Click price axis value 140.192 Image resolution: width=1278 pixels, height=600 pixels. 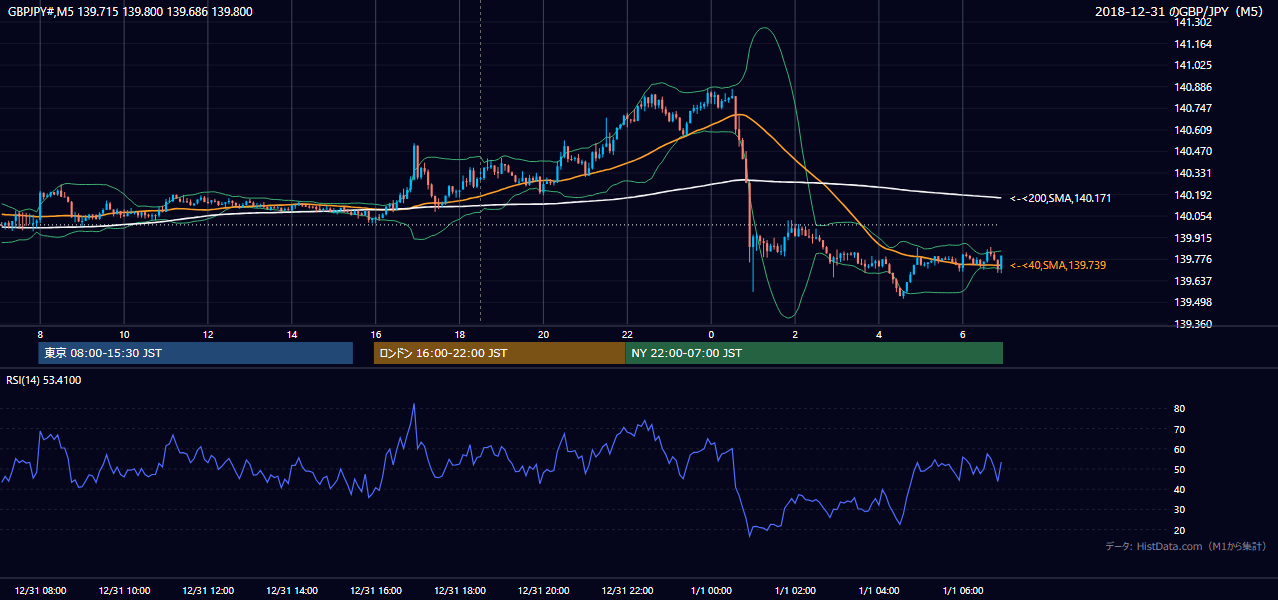1193,195
